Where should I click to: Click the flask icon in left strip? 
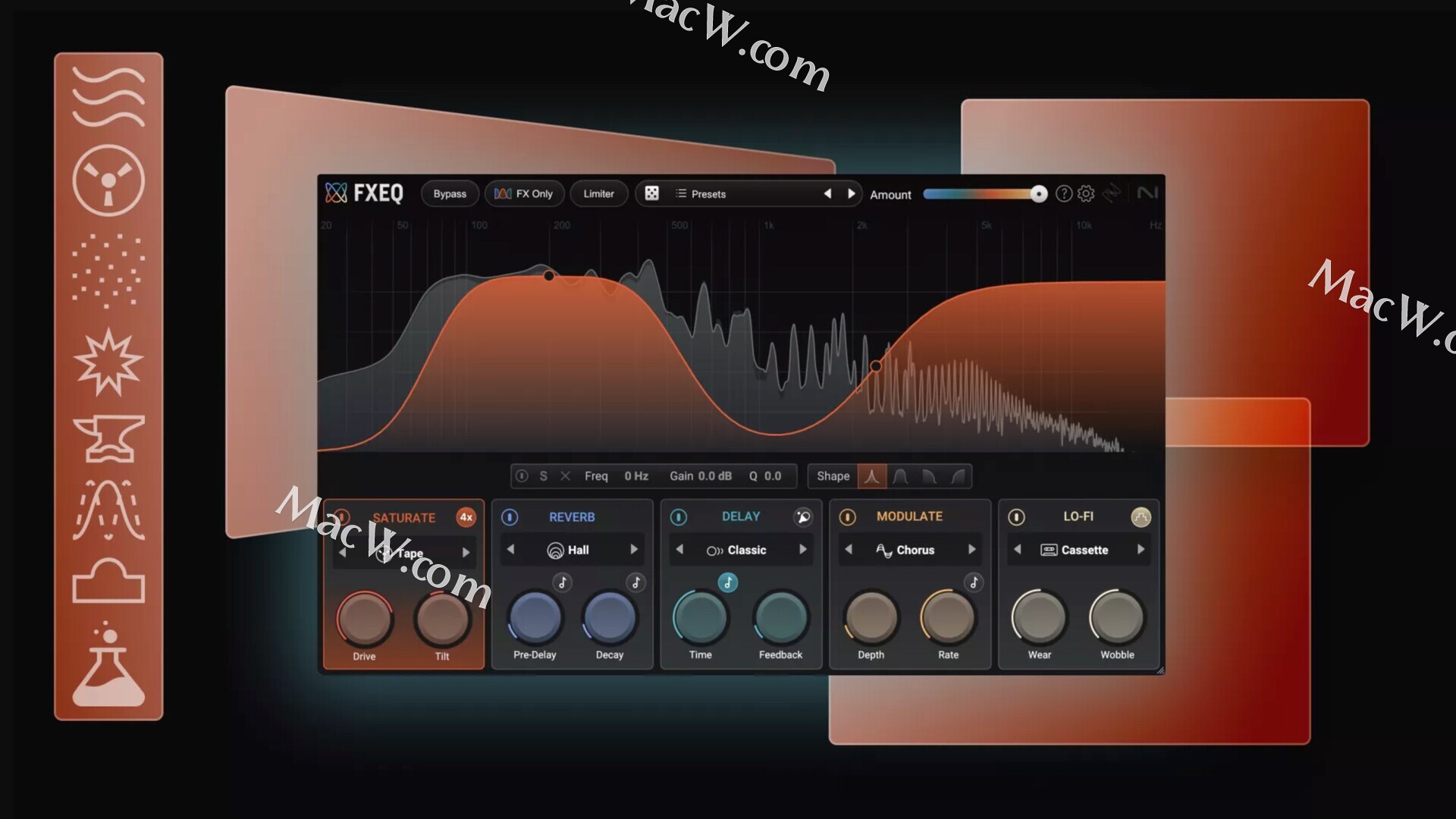[108, 665]
